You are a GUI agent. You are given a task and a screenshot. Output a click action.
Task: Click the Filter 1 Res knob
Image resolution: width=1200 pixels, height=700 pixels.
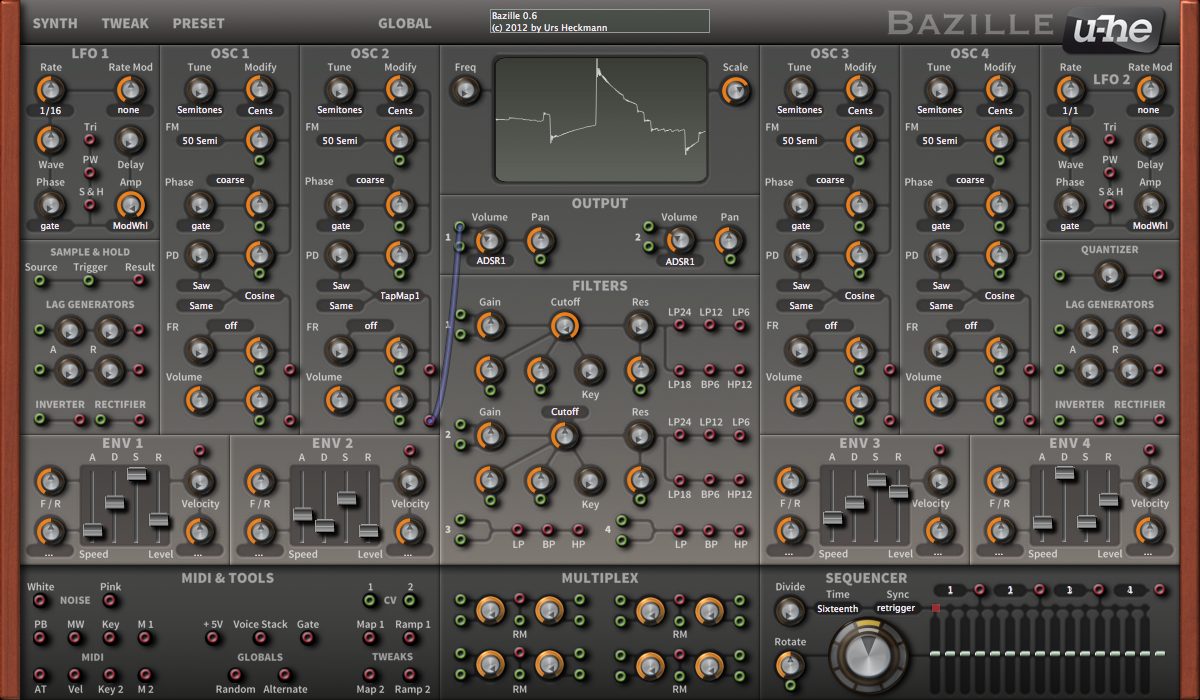point(639,324)
